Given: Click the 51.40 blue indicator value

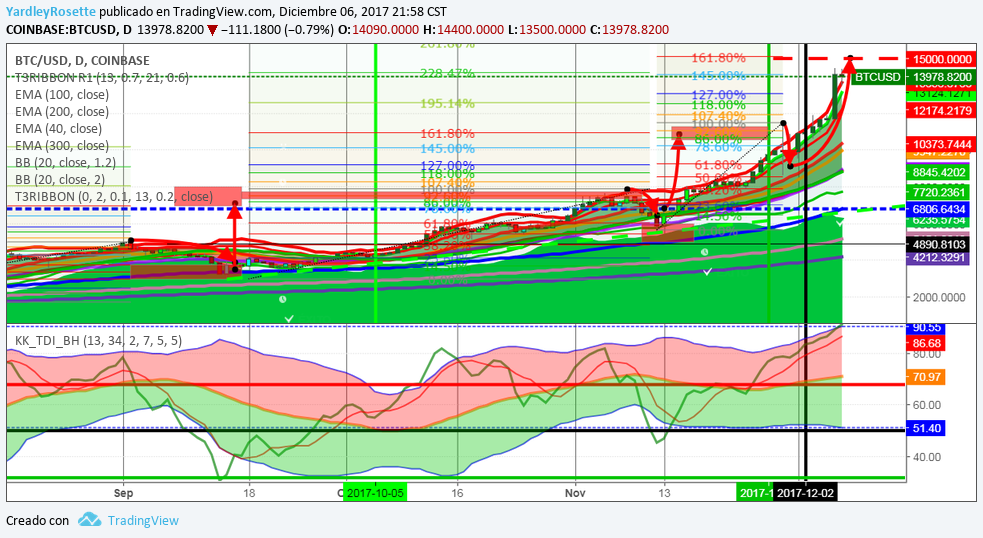Looking at the screenshot, I should pyautogui.click(x=927, y=428).
